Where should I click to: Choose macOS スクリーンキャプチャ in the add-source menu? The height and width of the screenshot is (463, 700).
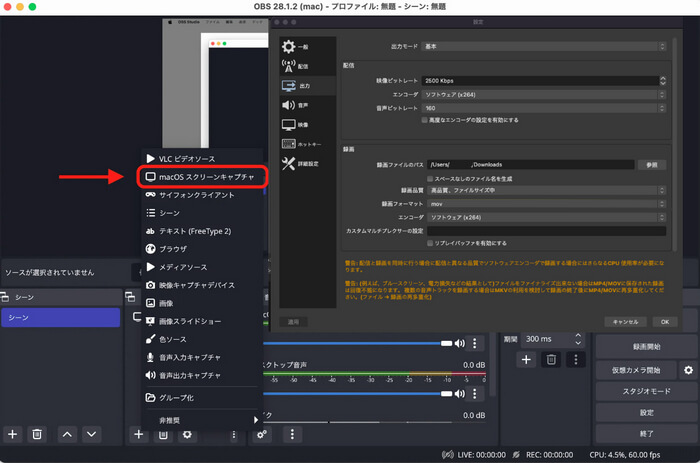pyautogui.click(x=202, y=177)
